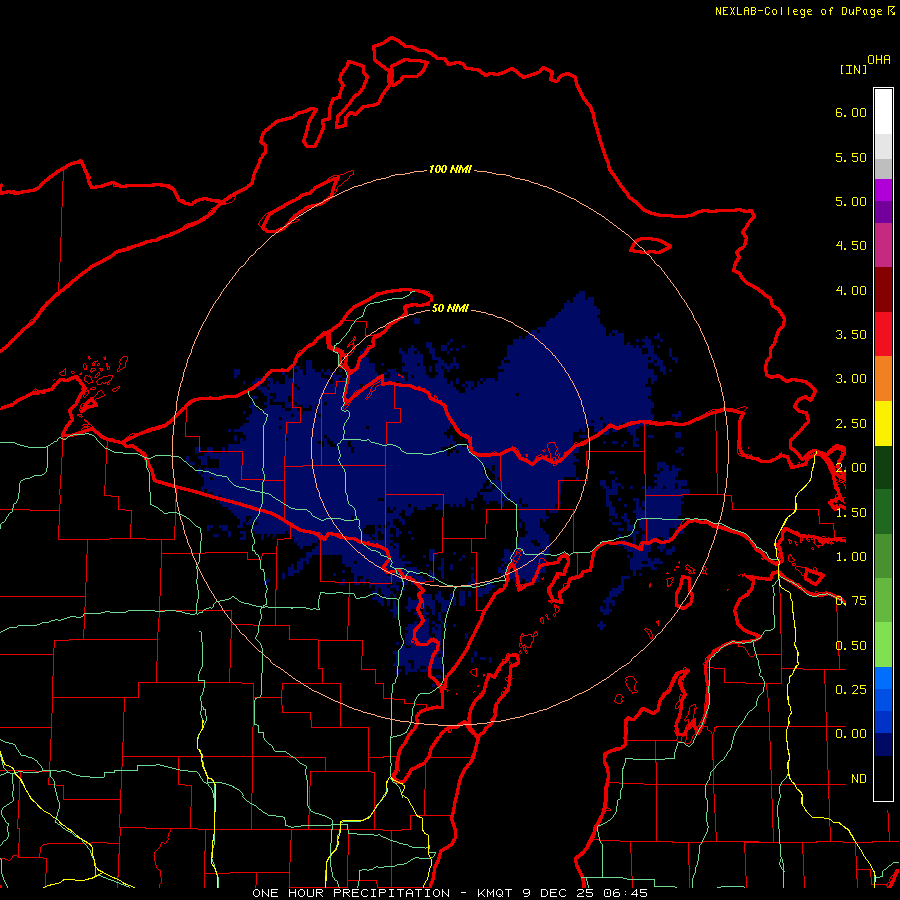
Task: Select the magenta legend swatch near 4.50
Action: click(x=883, y=245)
